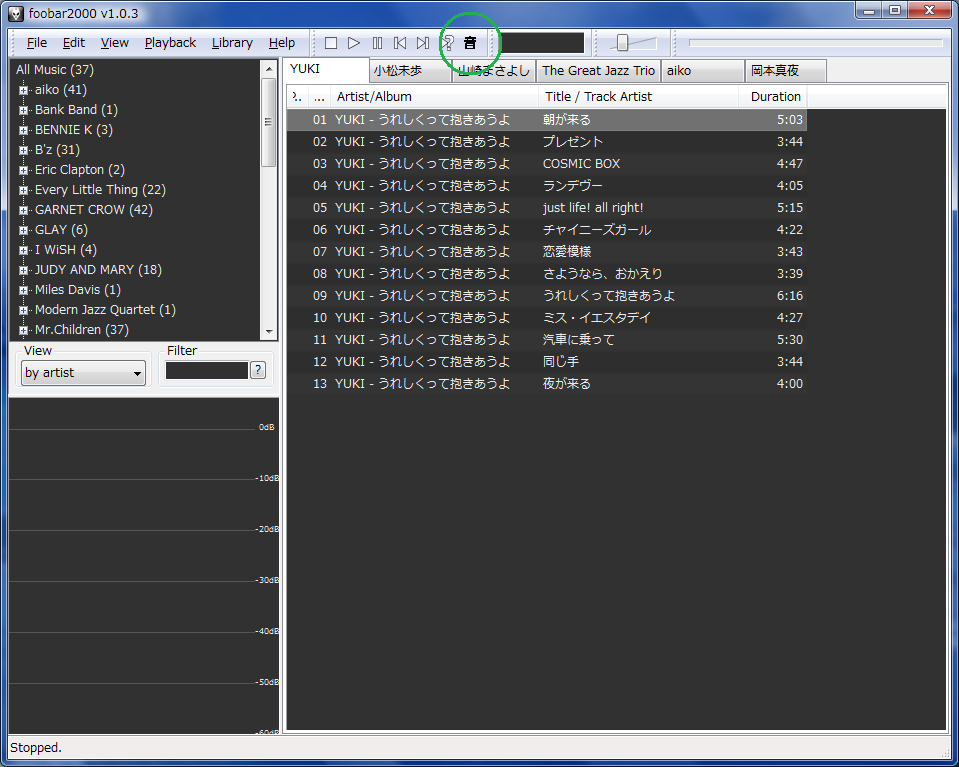This screenshot has height=767, width=959.
Task: Select track 05 just life! all right!
Action: [547, 208]
